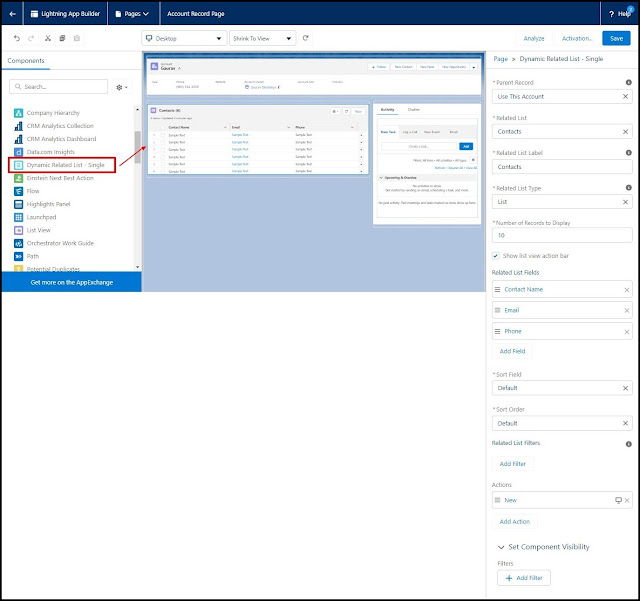Screen dimensions: 640x601
Task: Copy the selected component
Action: click(x=62, y=38)
